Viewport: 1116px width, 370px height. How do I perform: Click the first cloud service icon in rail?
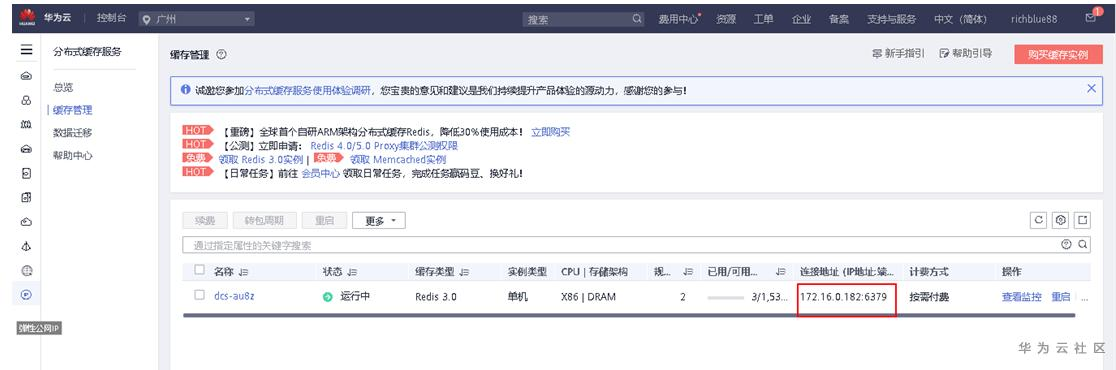(x=26, y=76)
